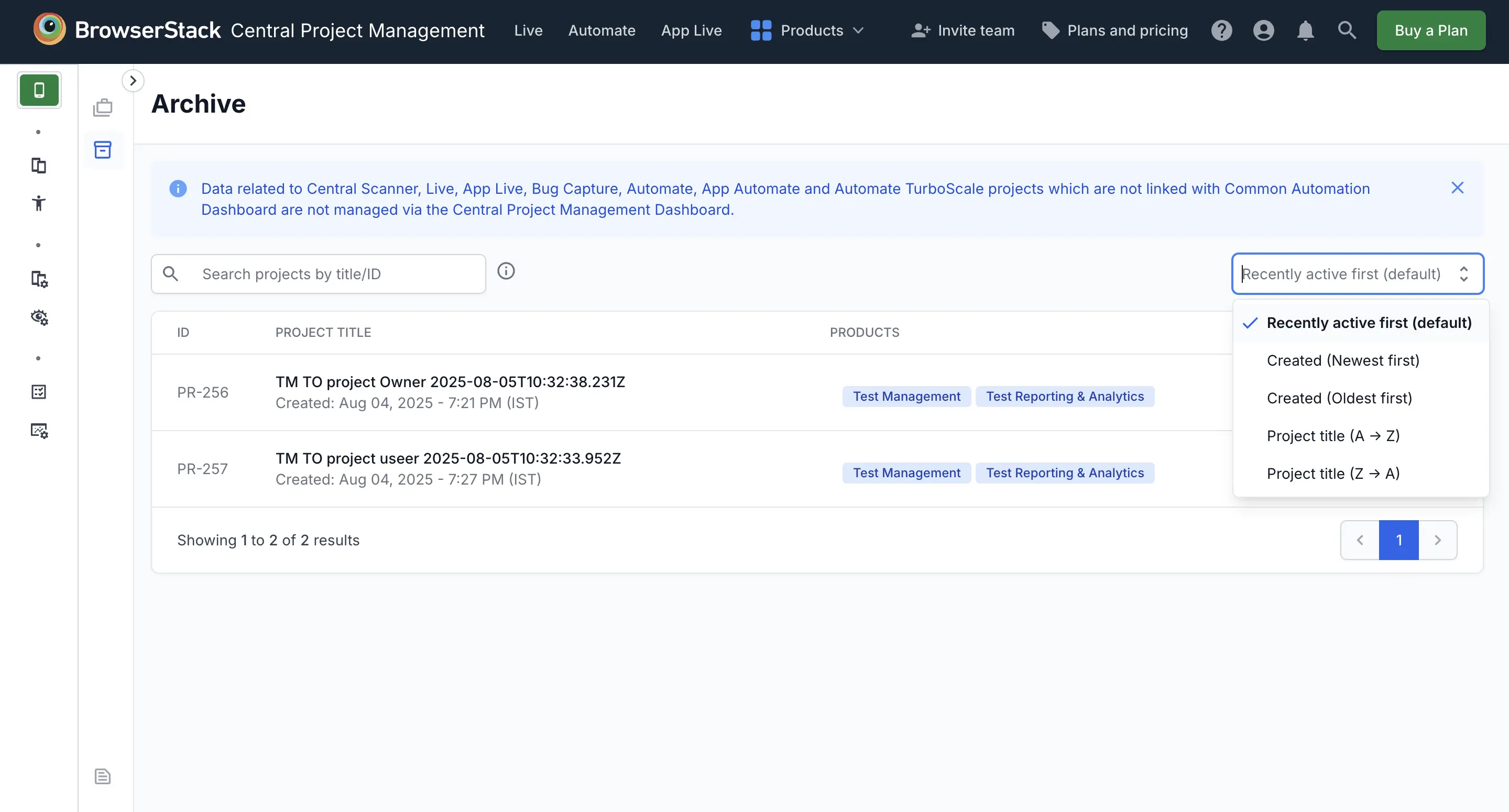This screenshot has height=812, width=1509.
Task: Select Created (Newest first)
Action: click(x=1361, y=360)
